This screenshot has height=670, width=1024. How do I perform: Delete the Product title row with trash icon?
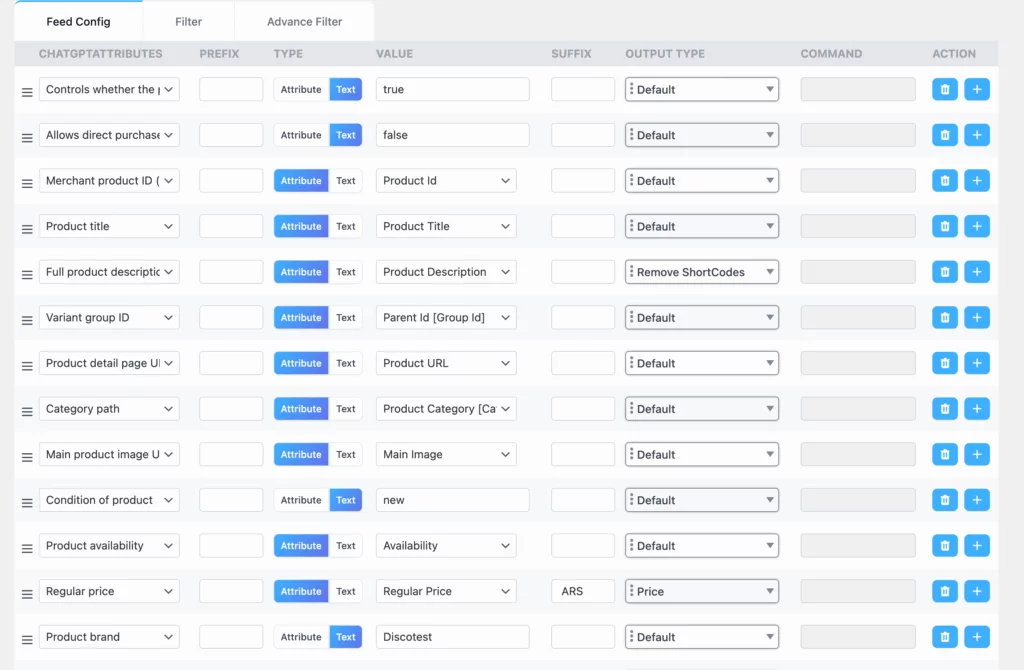944,226
